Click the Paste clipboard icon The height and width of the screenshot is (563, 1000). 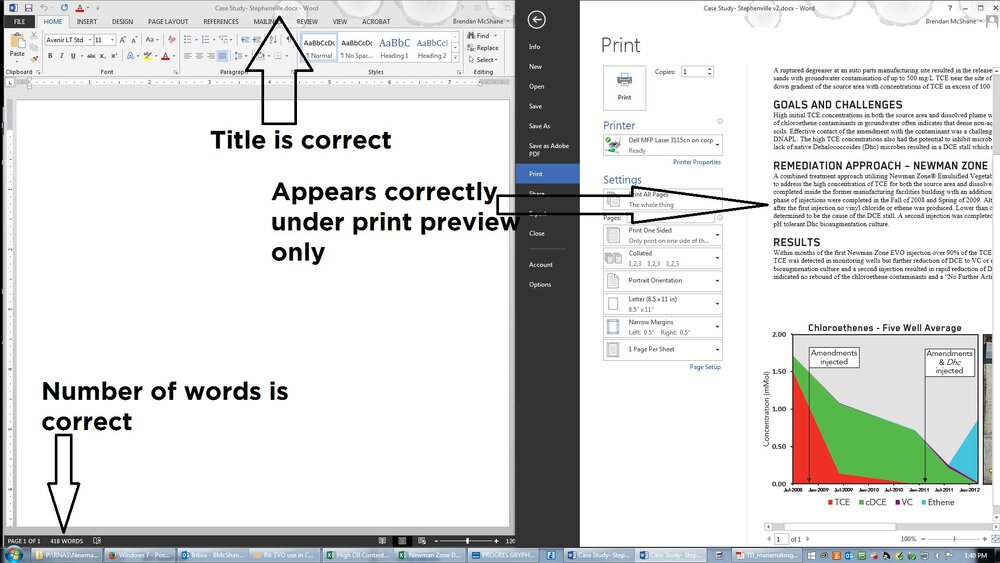pyautogui.click(x=17, y=42)
